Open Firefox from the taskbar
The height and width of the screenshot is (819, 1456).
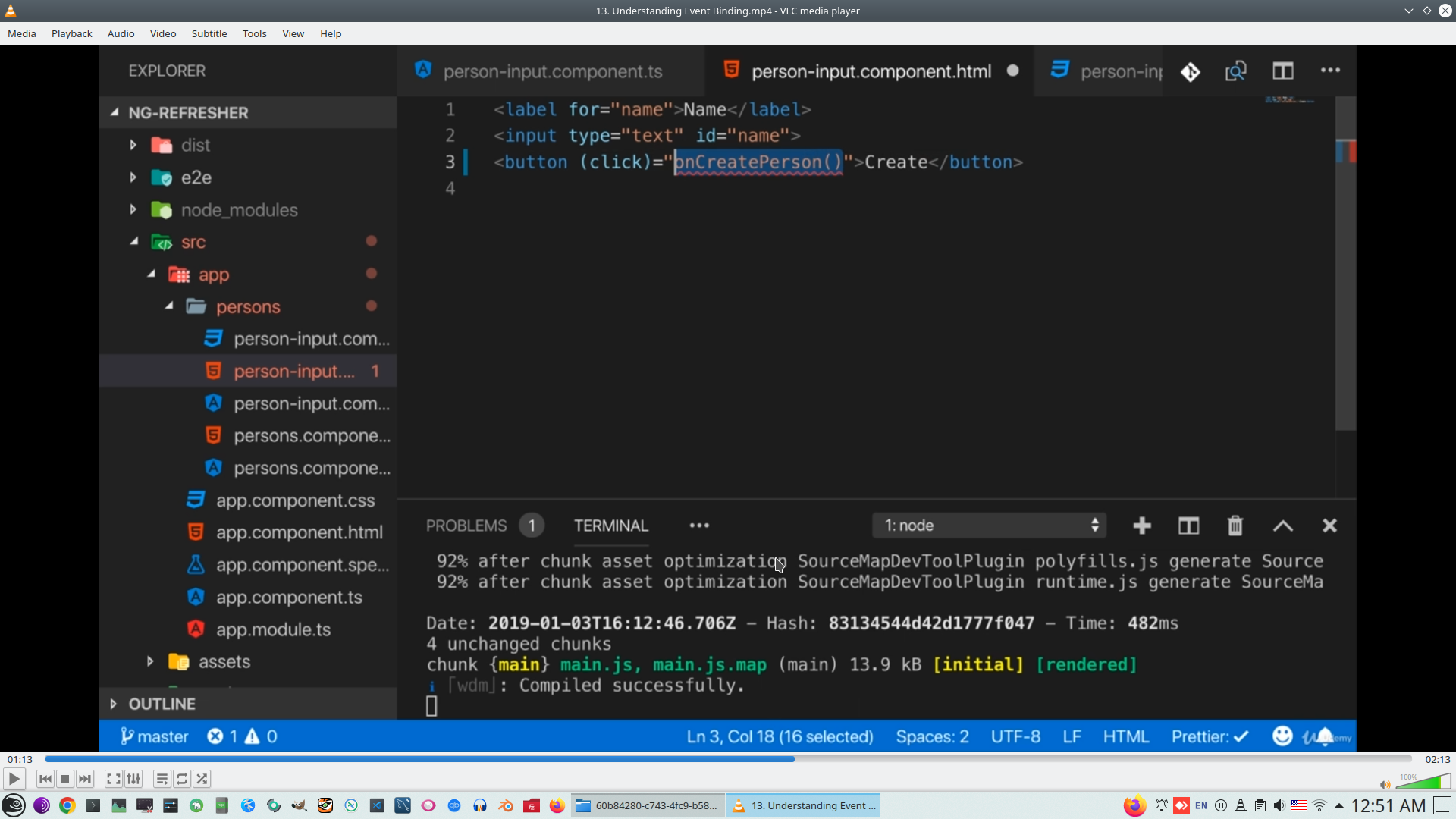(x=557, y=805)
